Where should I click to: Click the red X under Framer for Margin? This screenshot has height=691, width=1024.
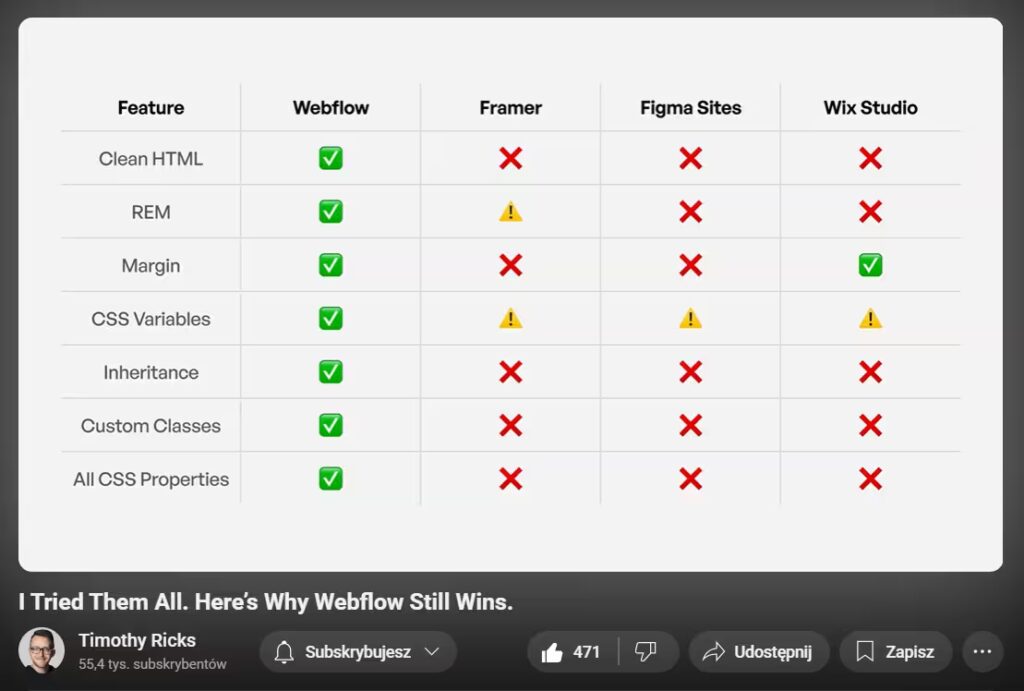[x=510, y=265]
